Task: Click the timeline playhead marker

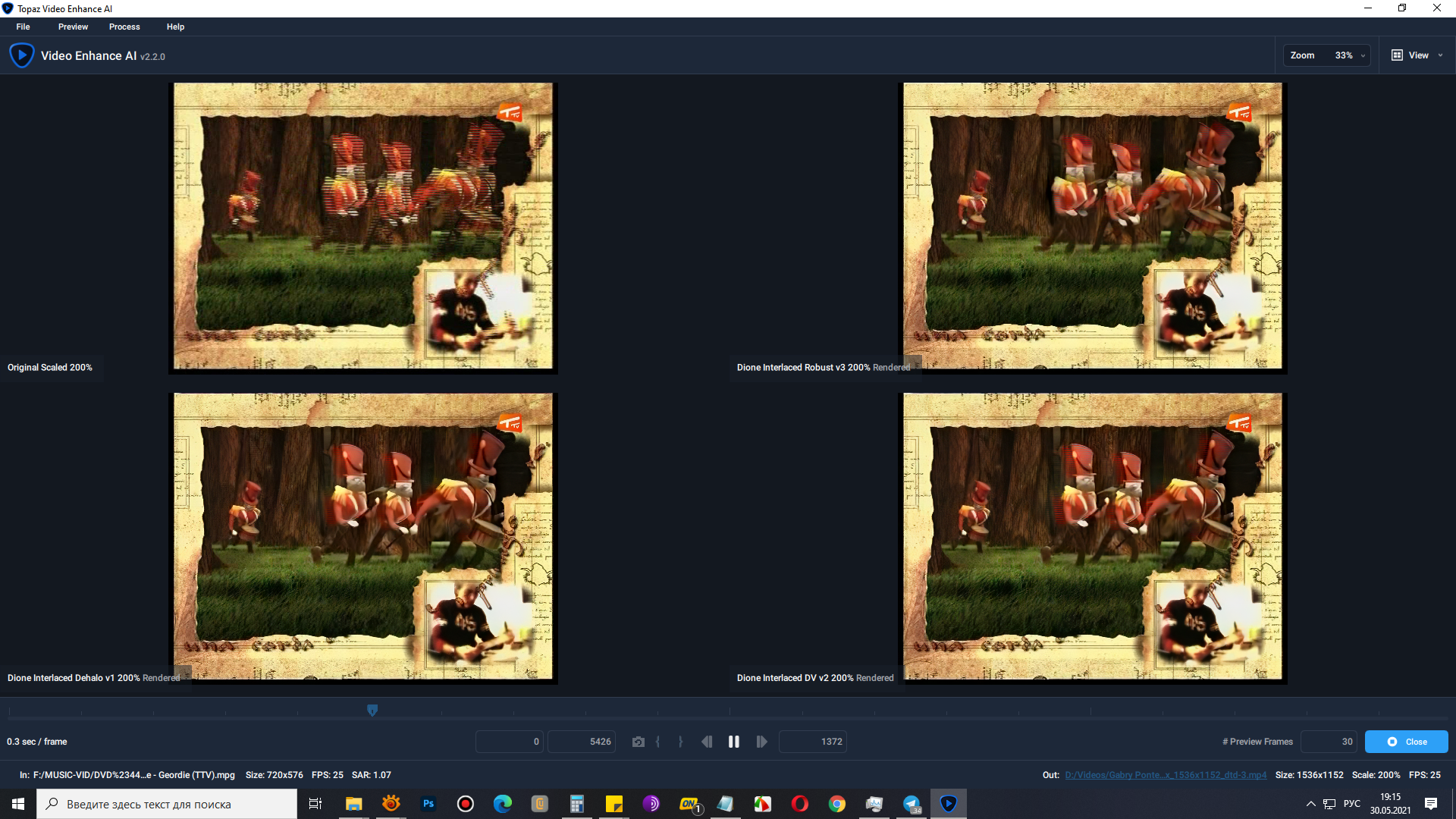Action: (372, 711)
